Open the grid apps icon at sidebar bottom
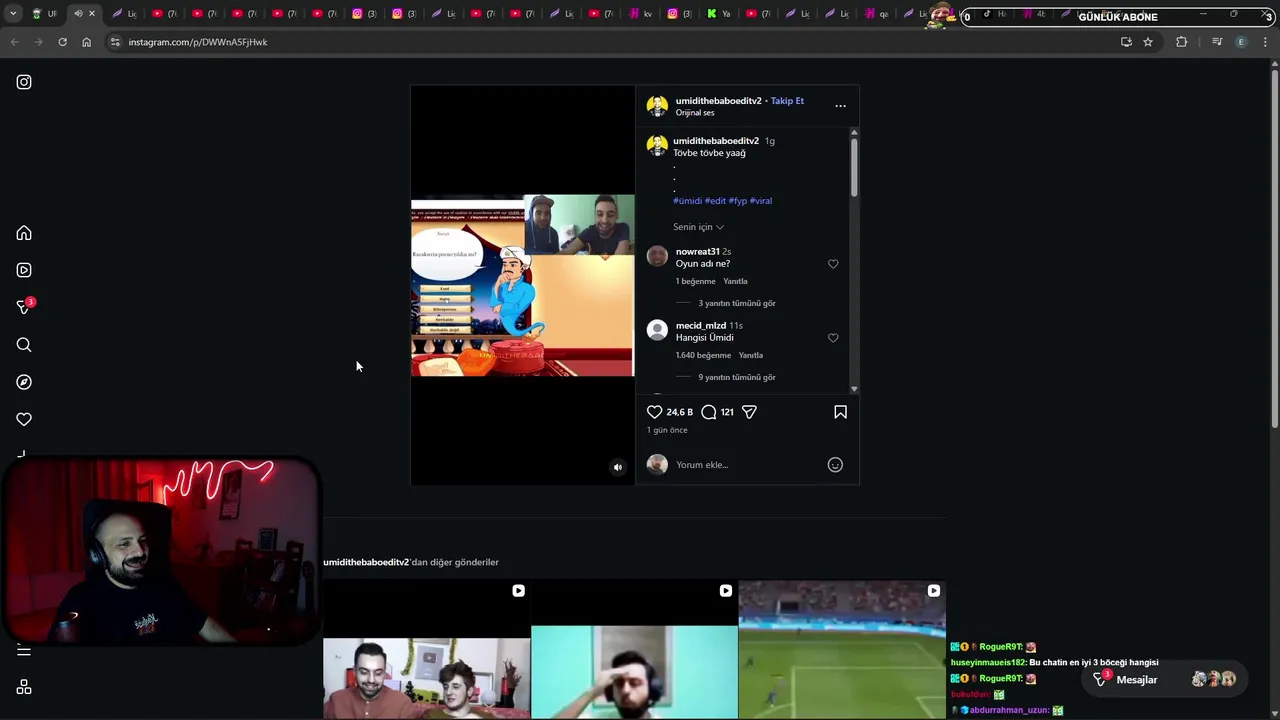Screen dimensions: 1280x720 click(24, 688)
